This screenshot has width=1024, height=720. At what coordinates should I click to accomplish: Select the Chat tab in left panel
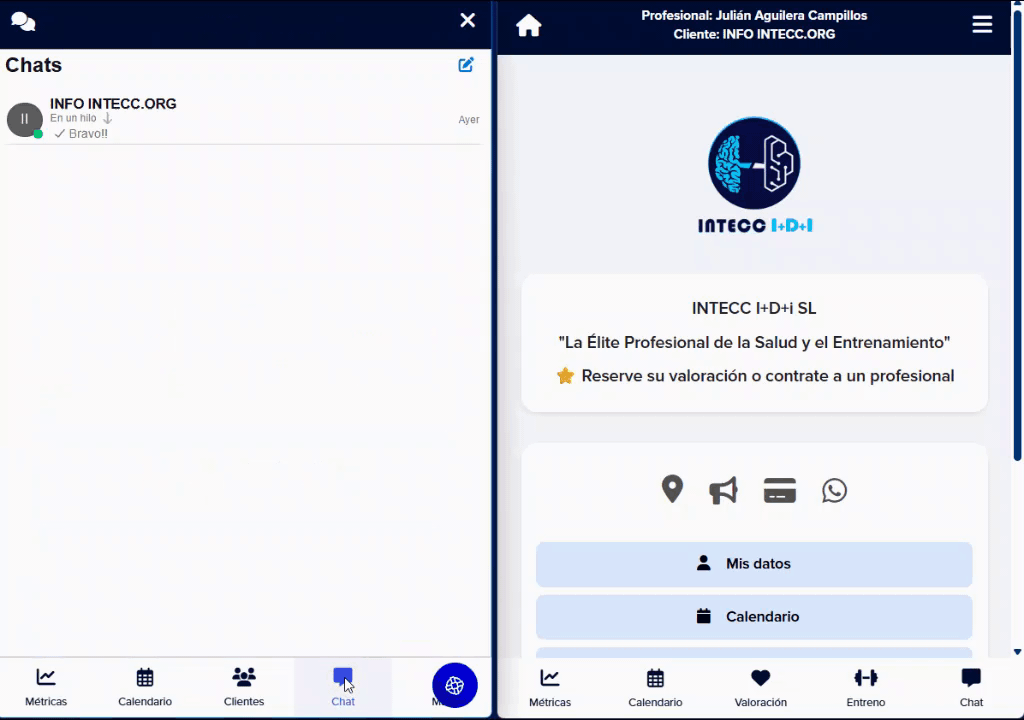[x=343, y=687]
